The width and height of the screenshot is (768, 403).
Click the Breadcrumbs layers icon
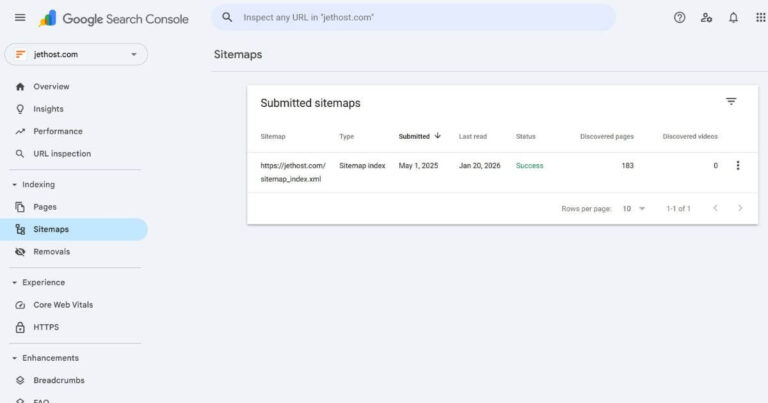[20, 380]
